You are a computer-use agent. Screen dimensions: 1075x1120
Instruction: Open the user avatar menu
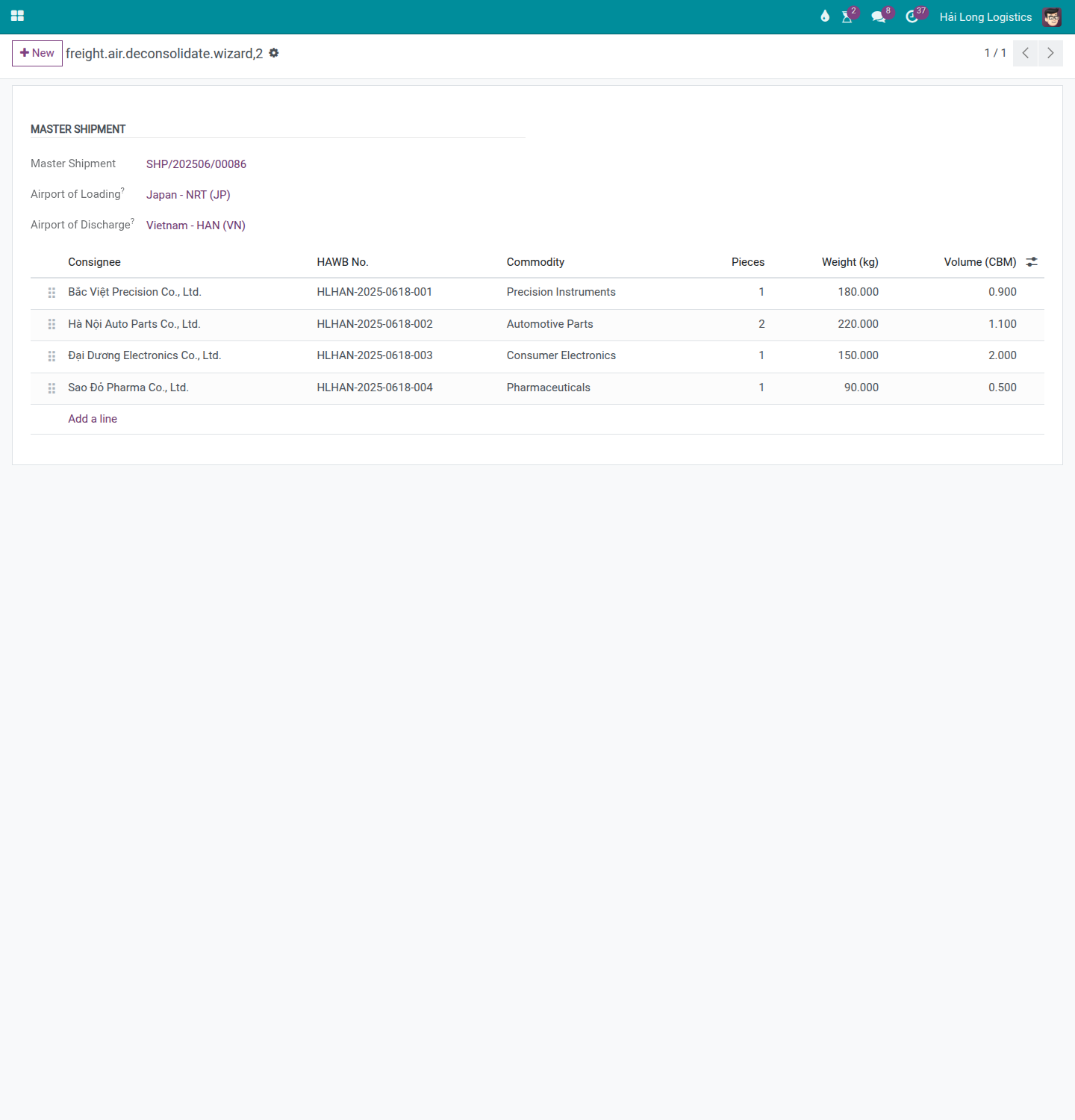tap(1052, 16)
